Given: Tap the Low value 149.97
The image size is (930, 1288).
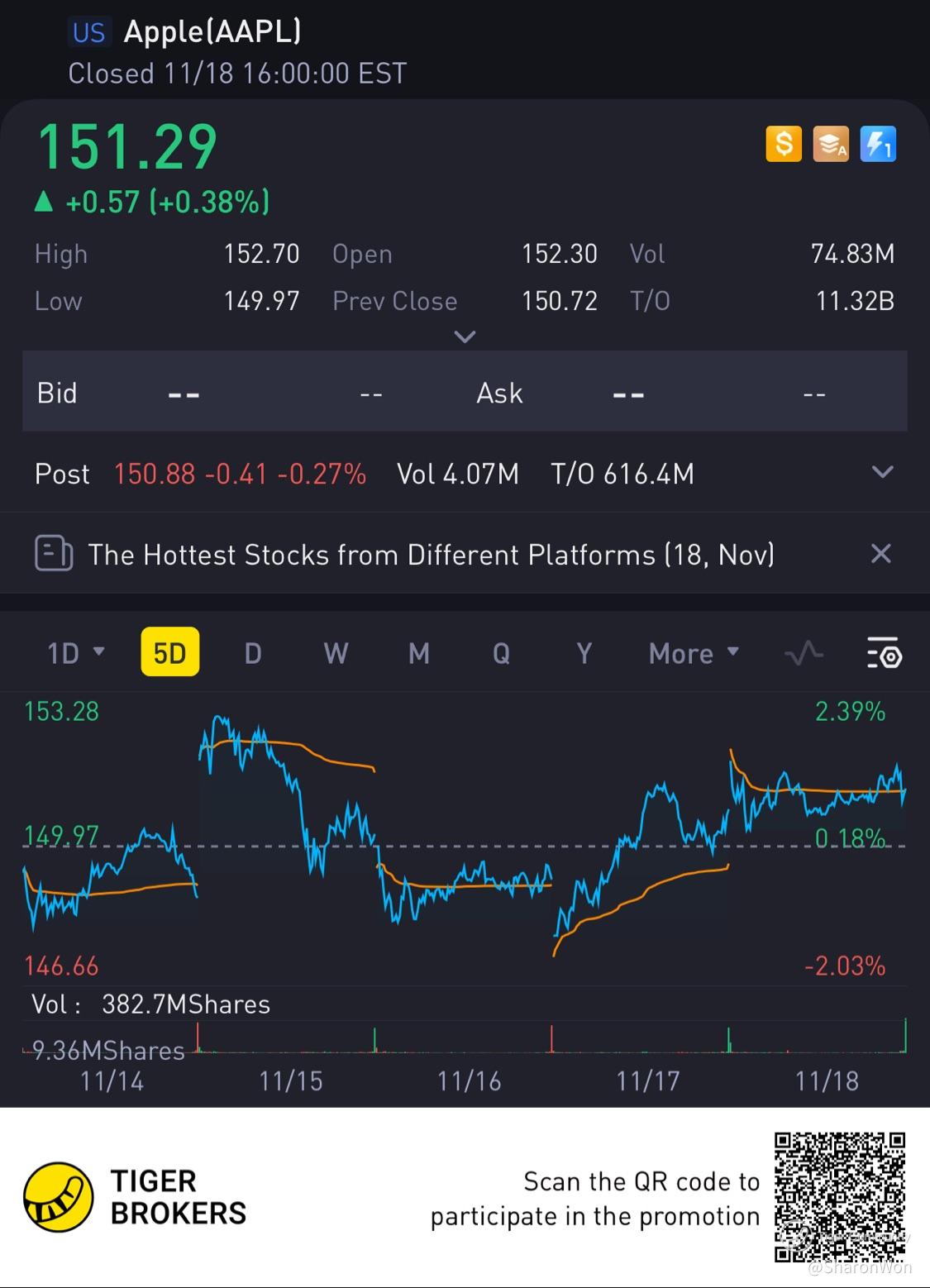Looking at the screenshot, I should click(x=261, y=301).
